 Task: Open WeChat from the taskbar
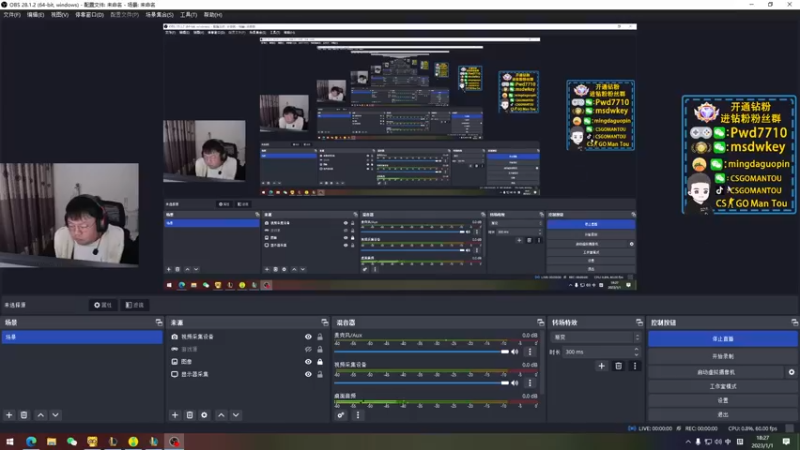[72, 441]
